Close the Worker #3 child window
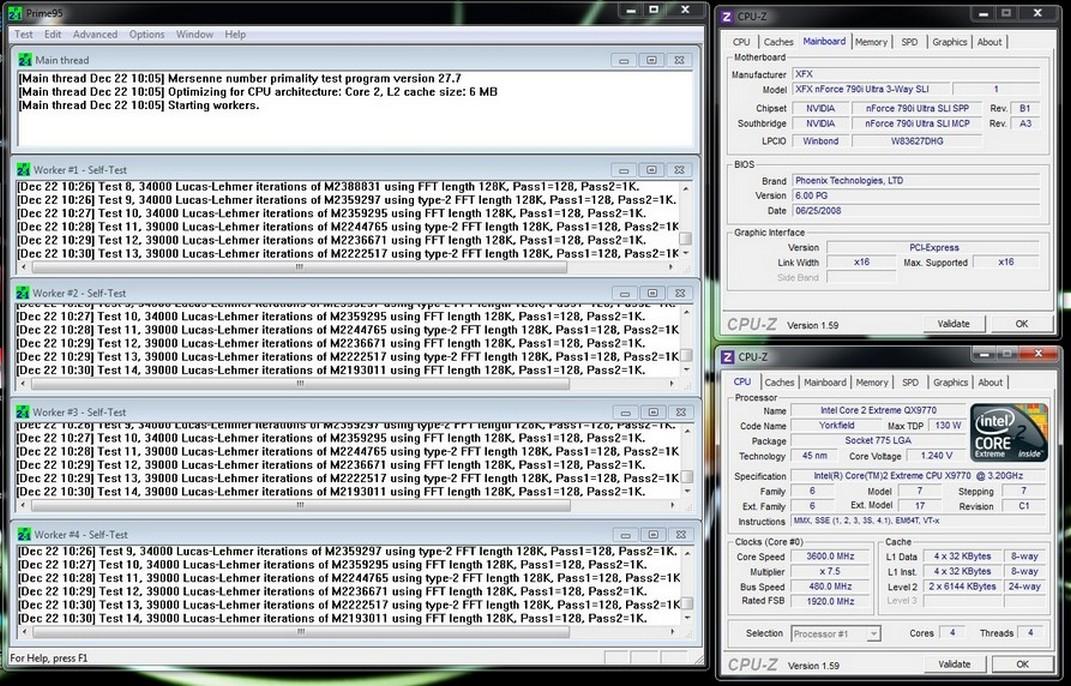The image size is (1071, 686). point(681,413)
